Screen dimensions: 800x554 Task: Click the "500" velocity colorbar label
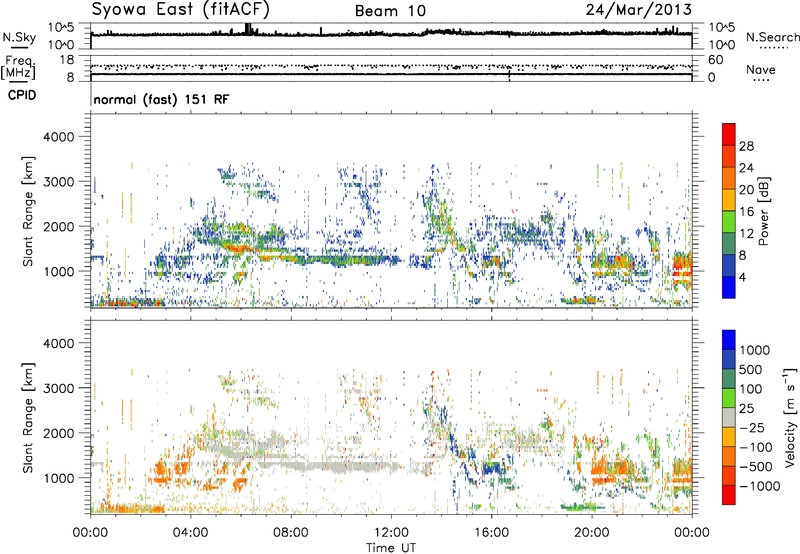click(x=751, y=370)
